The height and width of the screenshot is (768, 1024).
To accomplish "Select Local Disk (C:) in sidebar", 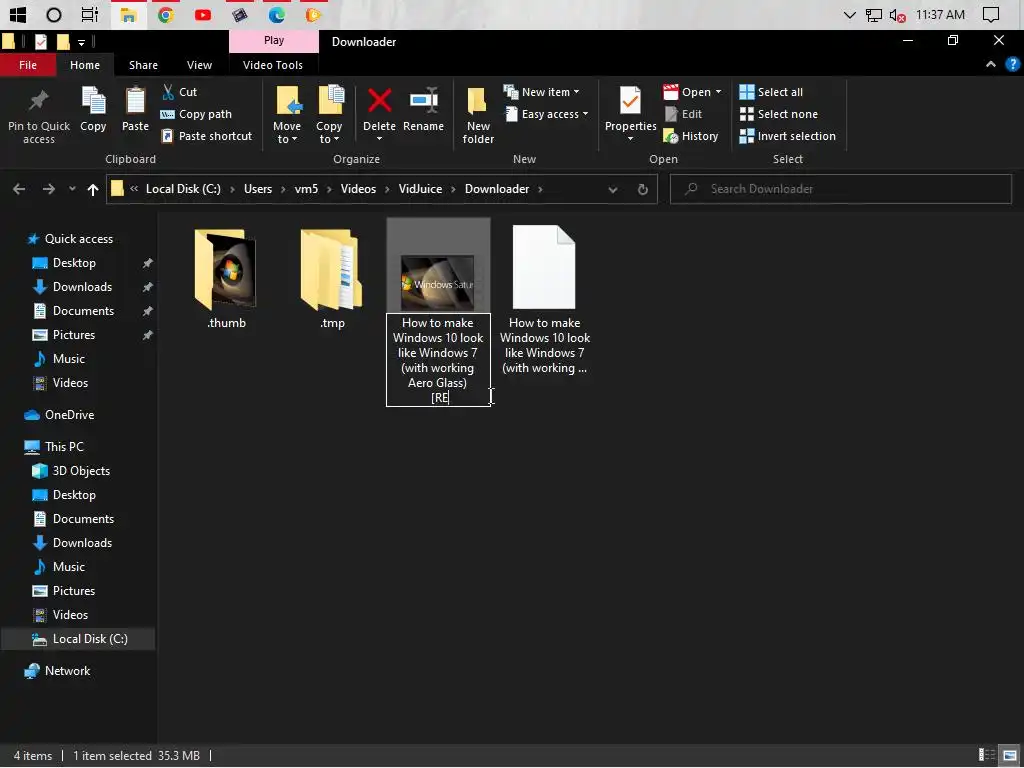I will 78,639.
